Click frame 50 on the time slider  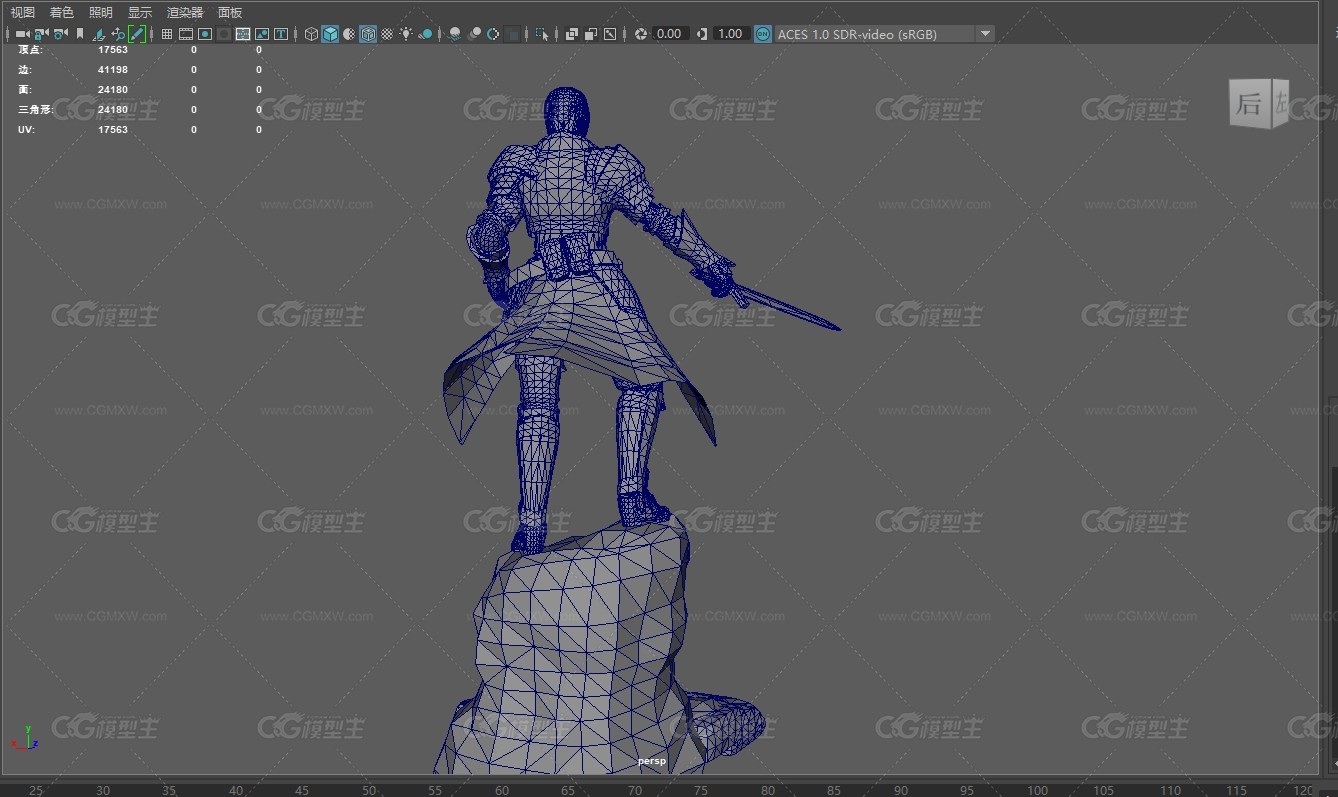[x=369, y=790]
